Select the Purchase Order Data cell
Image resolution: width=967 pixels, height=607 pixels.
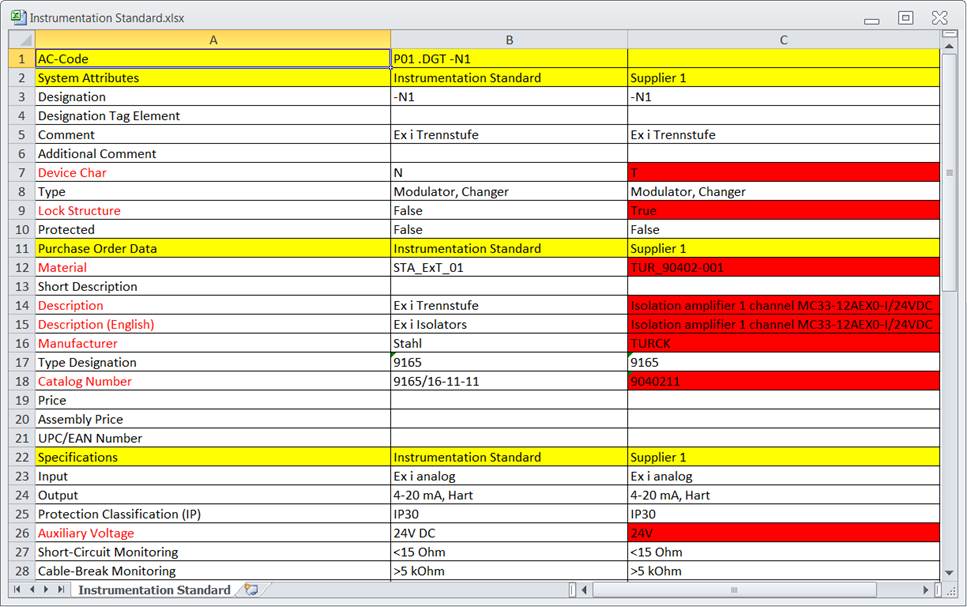tap(213, 249)
